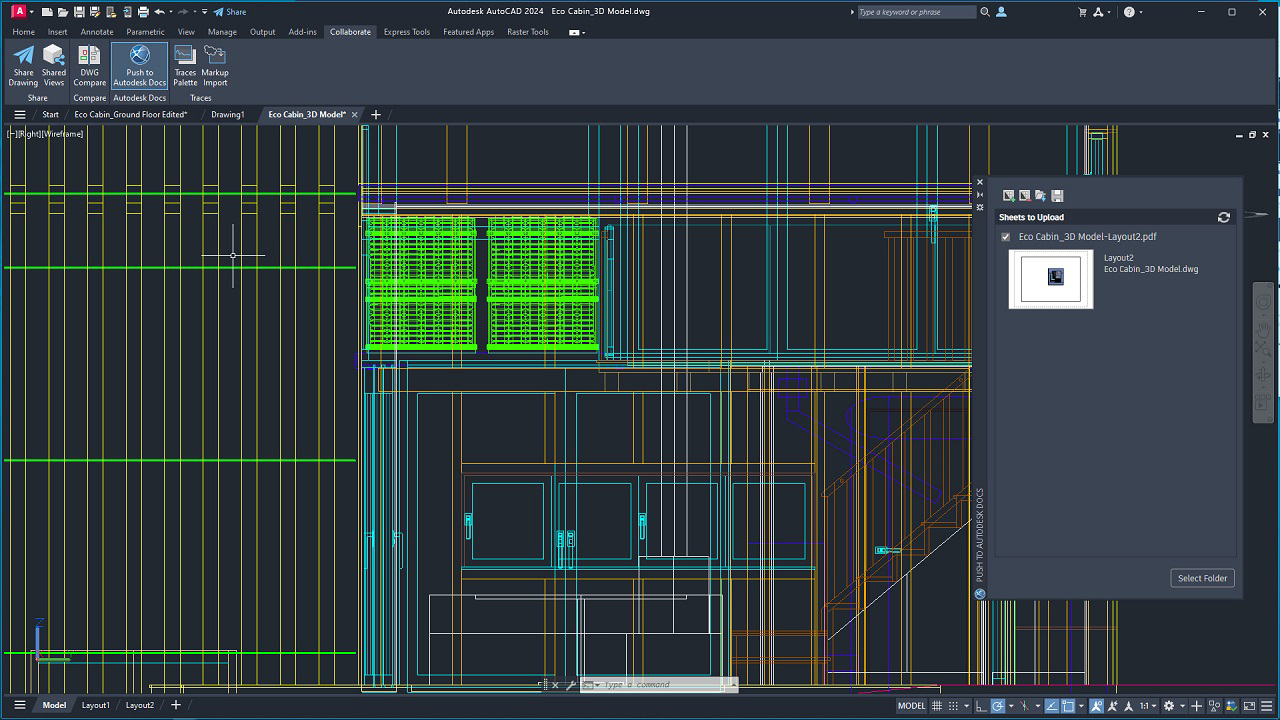Uncheck the Eco Cabin_3D Model-Layout2.pdf sheet
This screenshot has height=720, width=1280.
1005,236
